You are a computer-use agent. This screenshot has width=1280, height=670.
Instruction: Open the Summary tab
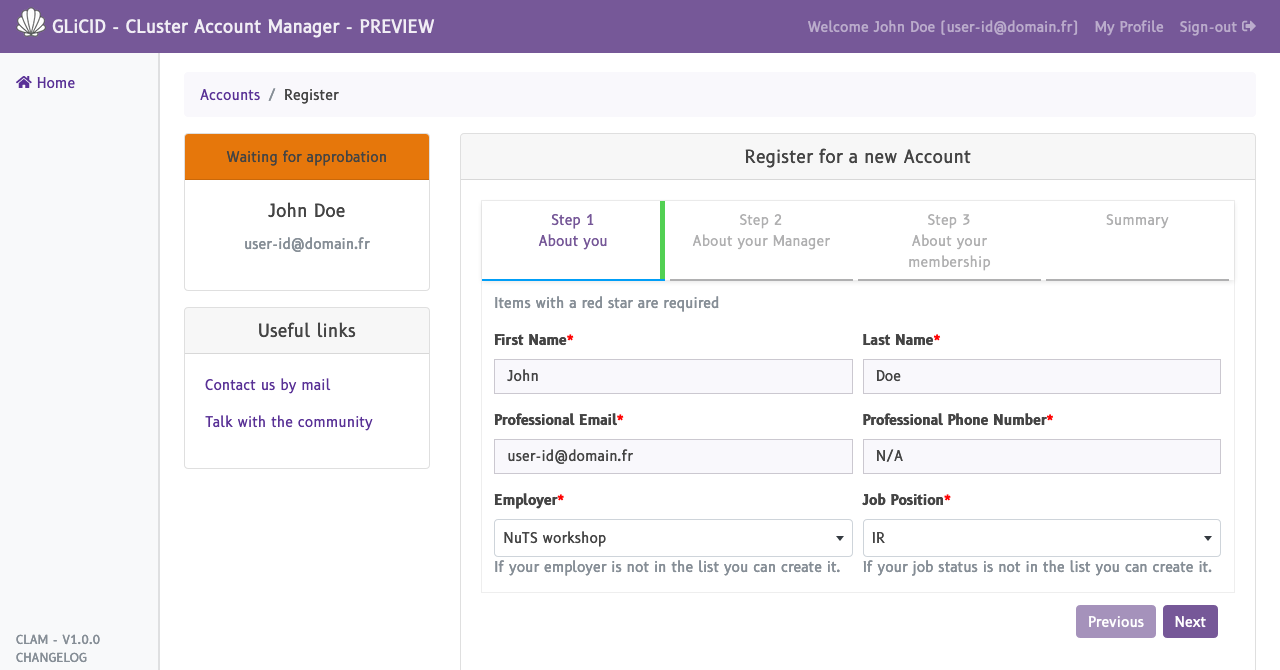click(x=1137, y=221)
